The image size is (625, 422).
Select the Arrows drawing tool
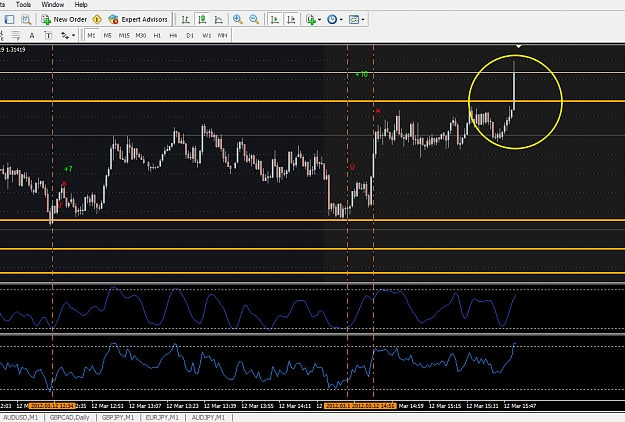pos(65,35)
